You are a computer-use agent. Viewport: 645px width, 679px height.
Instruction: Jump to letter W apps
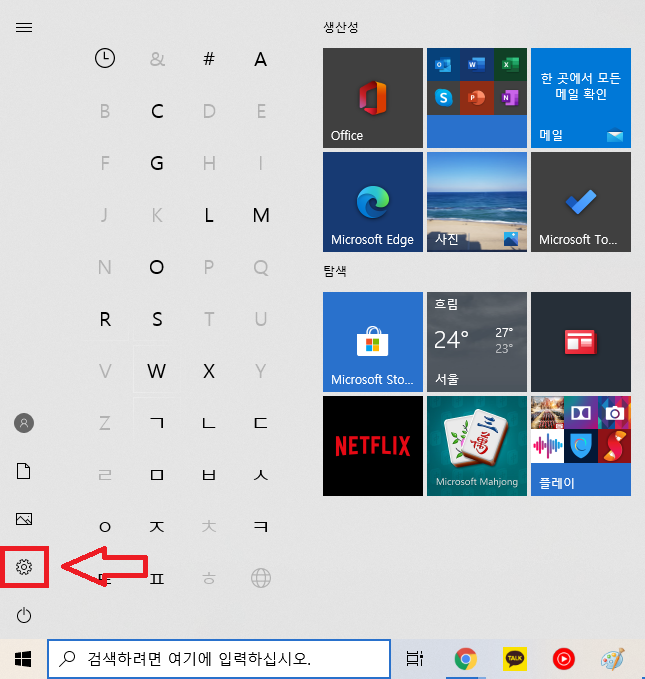pos(156,371)
